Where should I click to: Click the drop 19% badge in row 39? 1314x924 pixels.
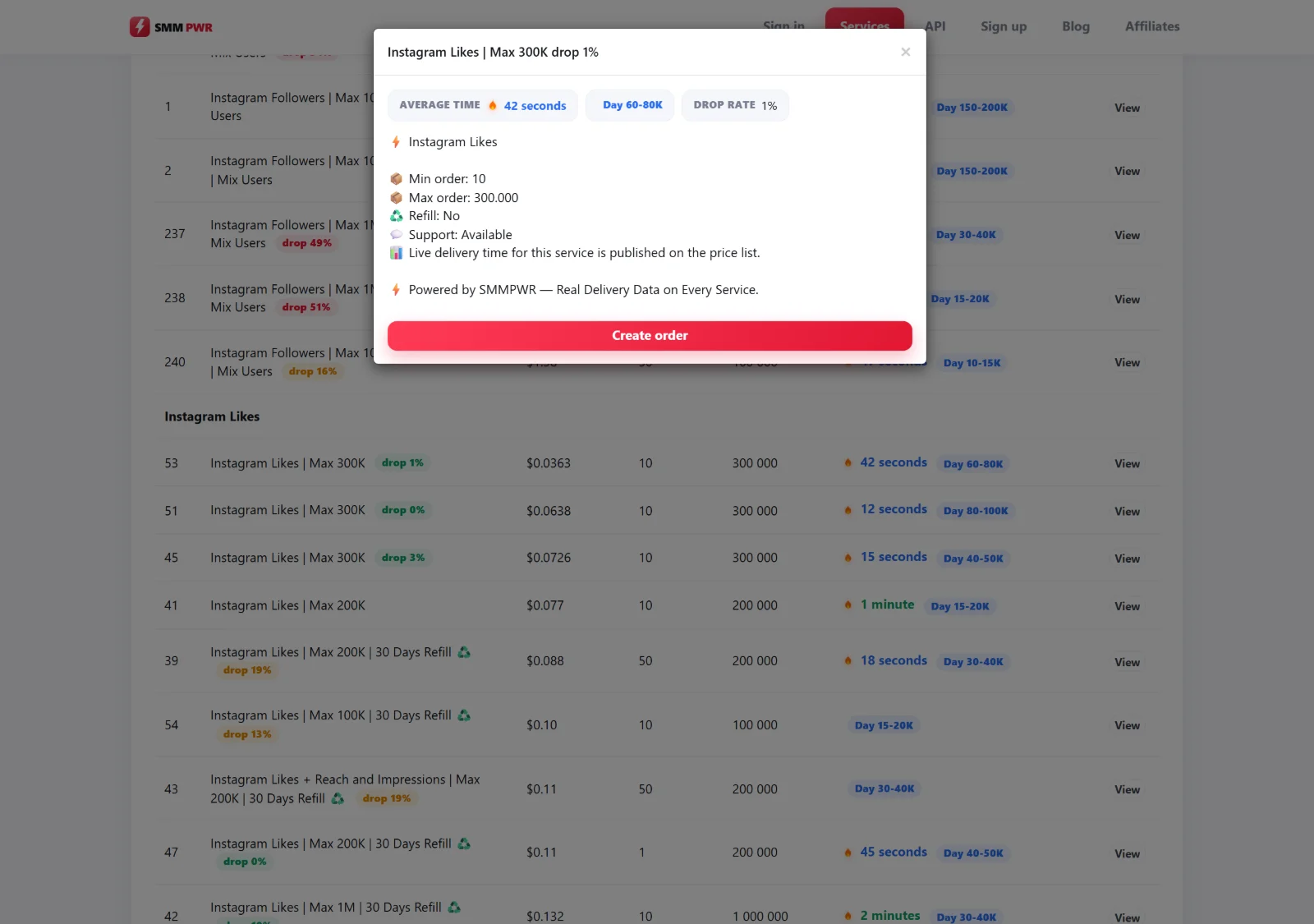pos(247,670)
